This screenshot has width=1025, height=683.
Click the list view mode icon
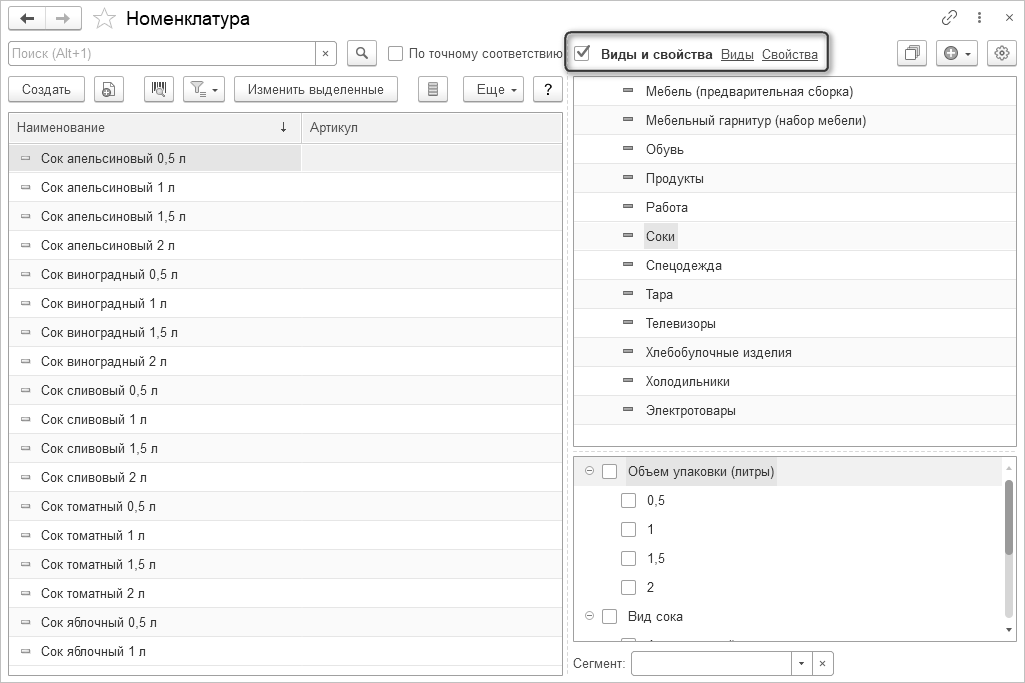[x=432, y=89]
